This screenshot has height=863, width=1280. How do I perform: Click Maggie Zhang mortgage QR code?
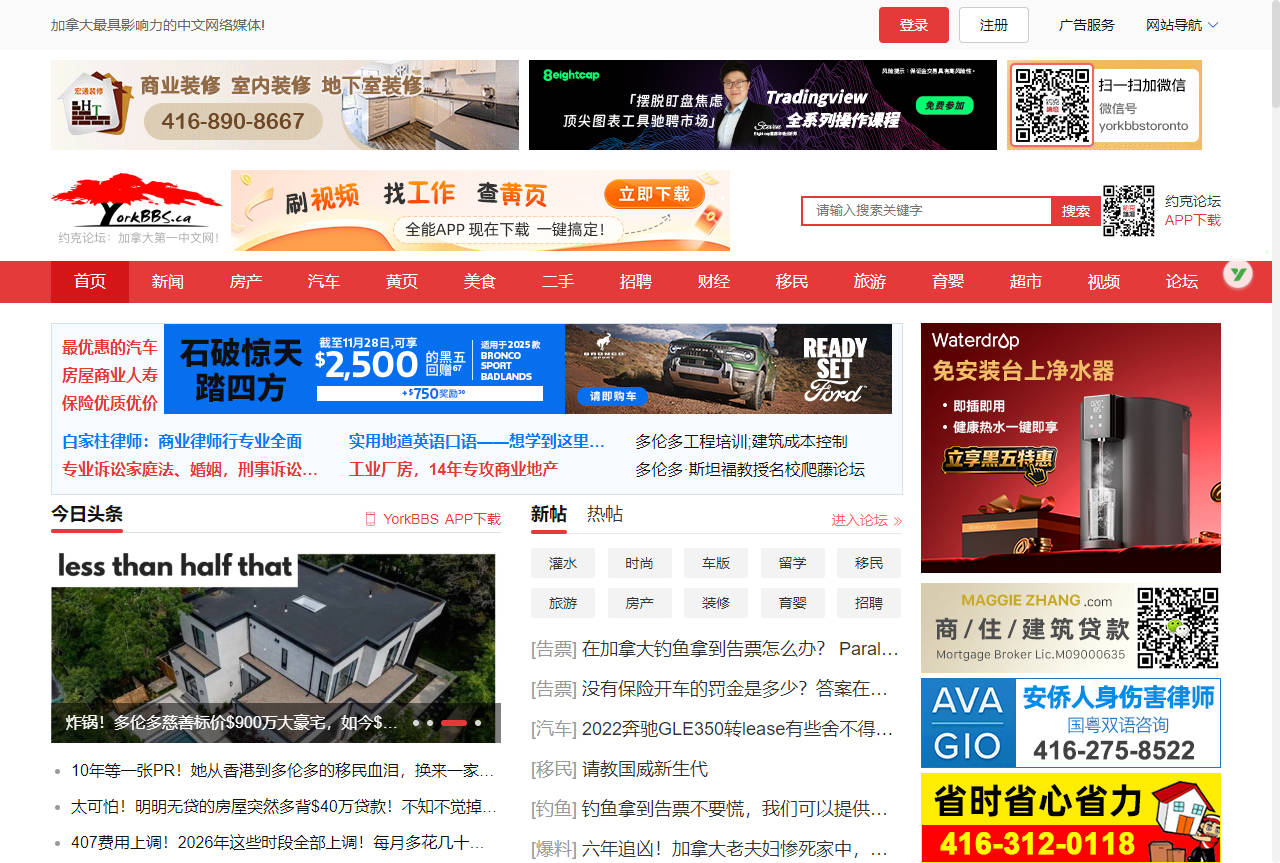pyautogui.click(x=1178, y=627)
